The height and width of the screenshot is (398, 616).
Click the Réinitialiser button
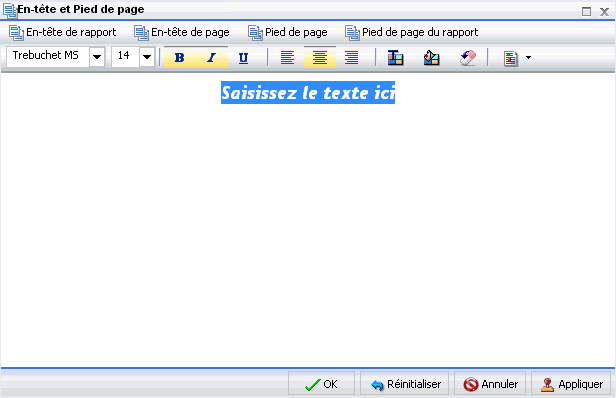(x=405, y=383)
